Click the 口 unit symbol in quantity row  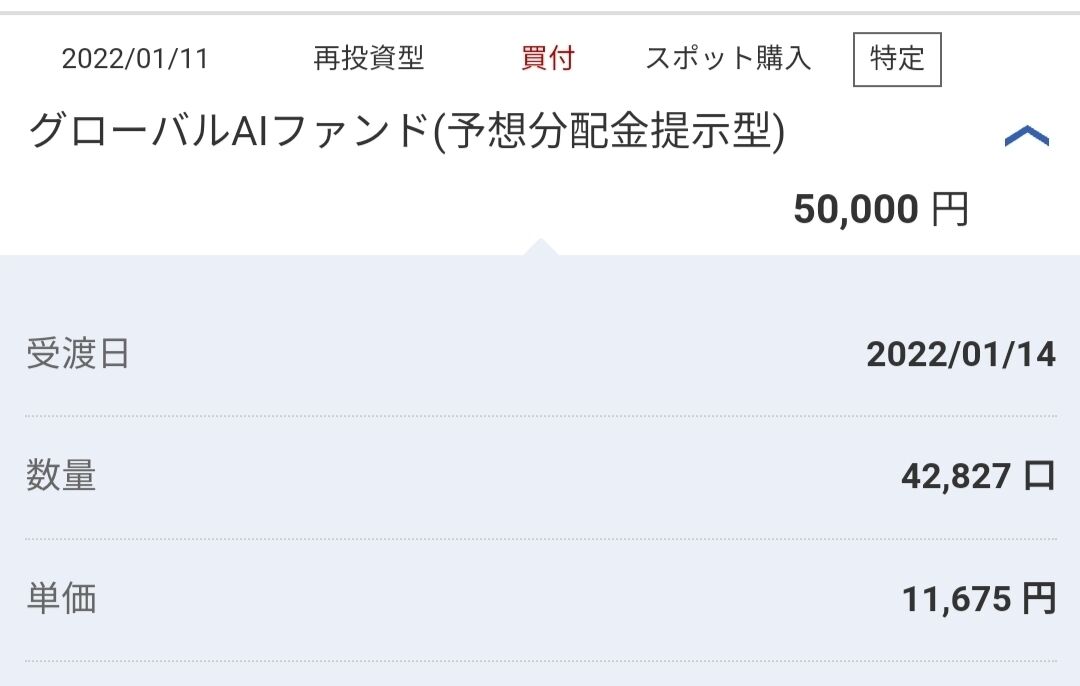[1040, 477]
